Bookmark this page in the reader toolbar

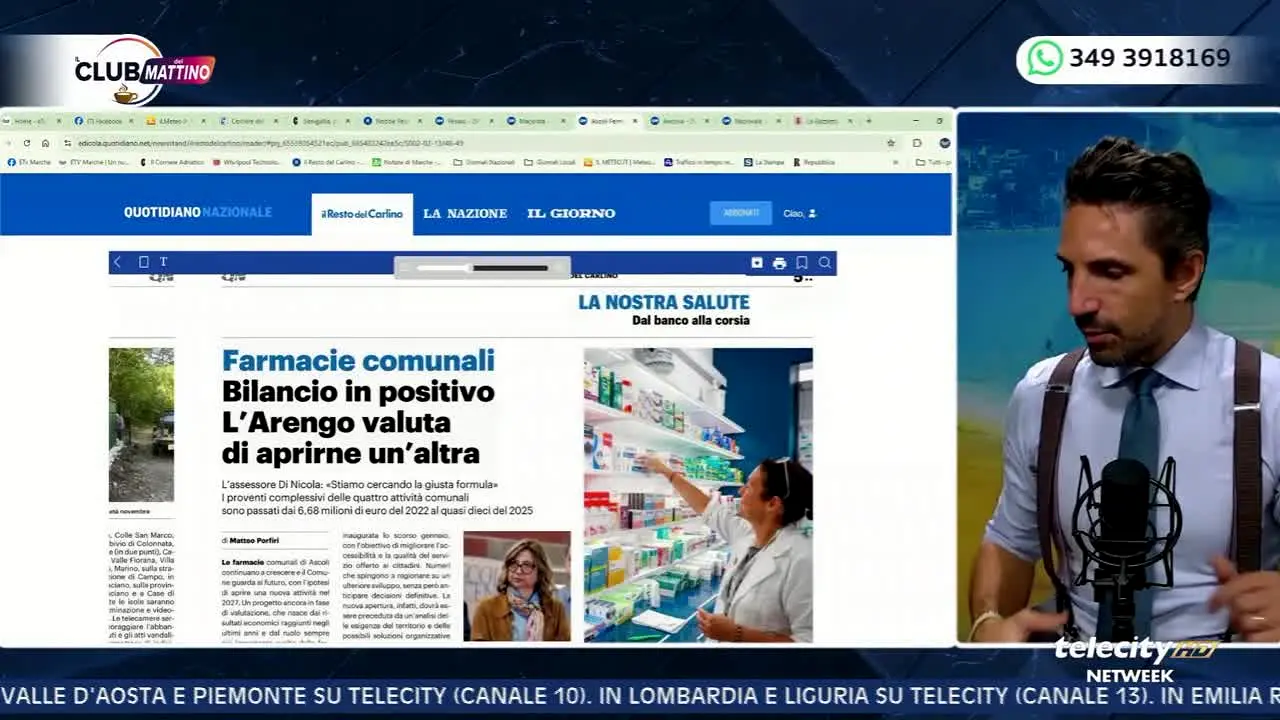pyautogui.click(x=802, y=263)
